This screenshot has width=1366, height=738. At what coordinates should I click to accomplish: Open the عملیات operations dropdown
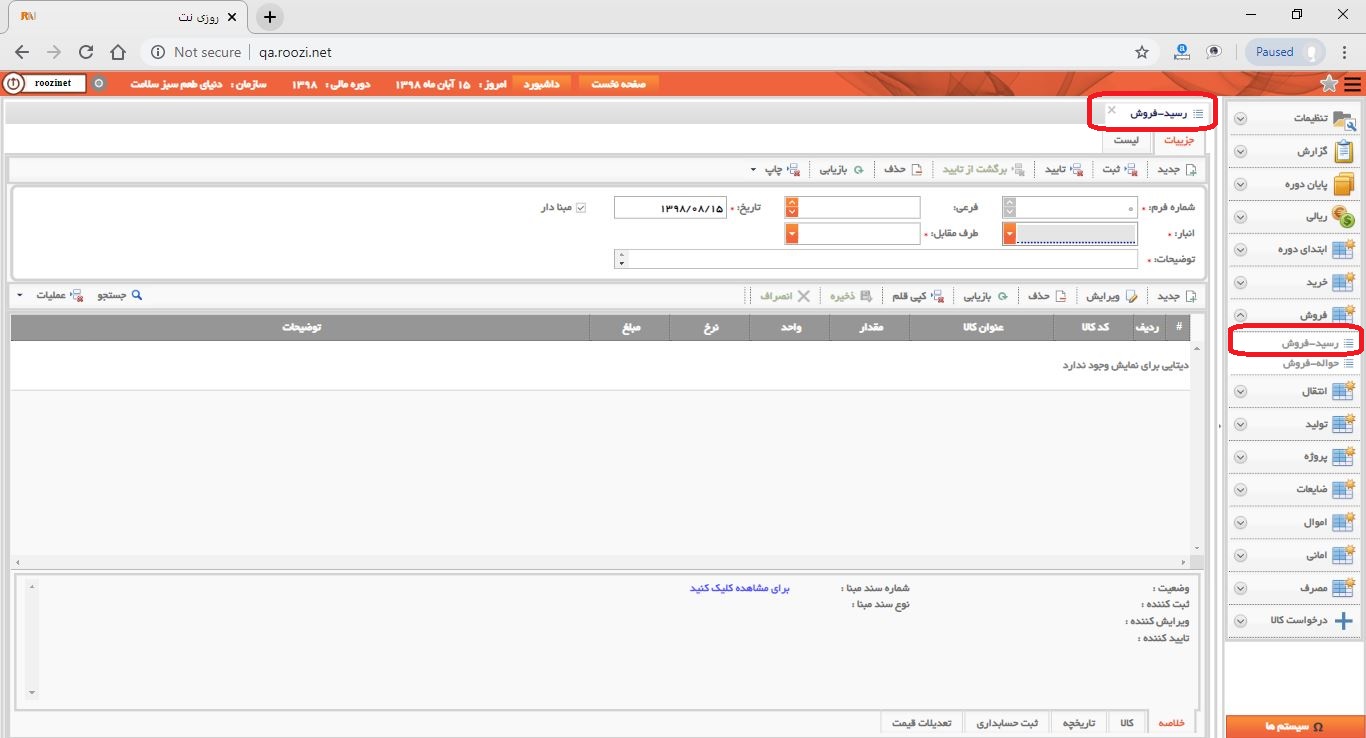(x=20, y=296)
